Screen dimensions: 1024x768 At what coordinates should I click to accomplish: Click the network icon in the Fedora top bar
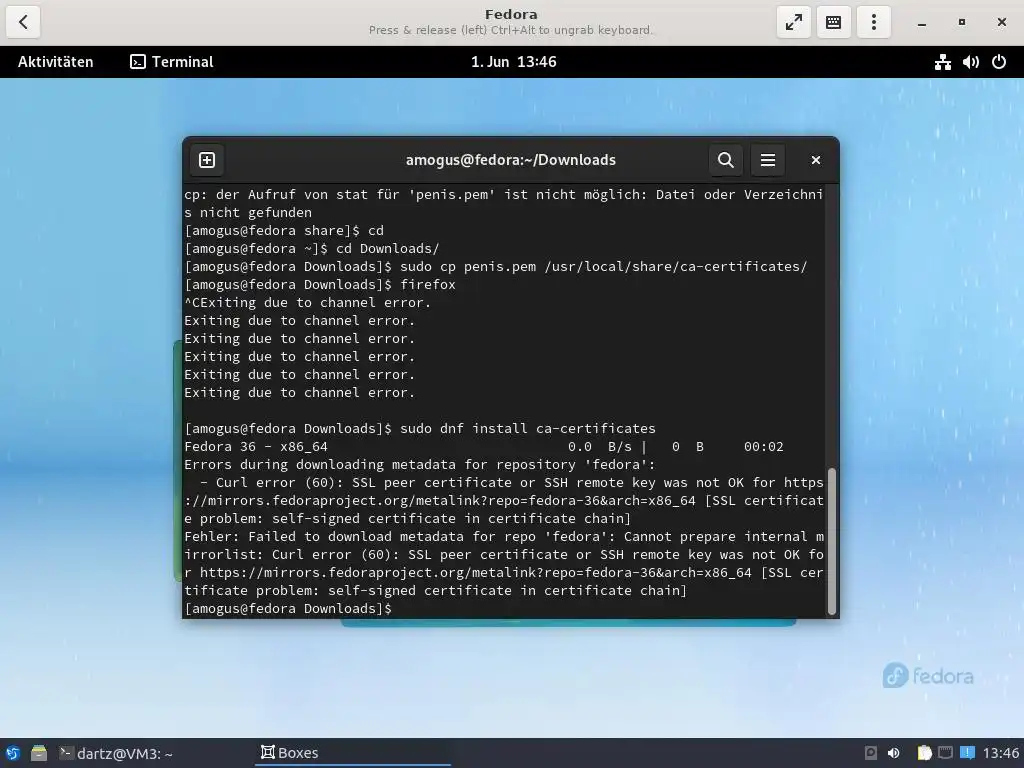942,62
